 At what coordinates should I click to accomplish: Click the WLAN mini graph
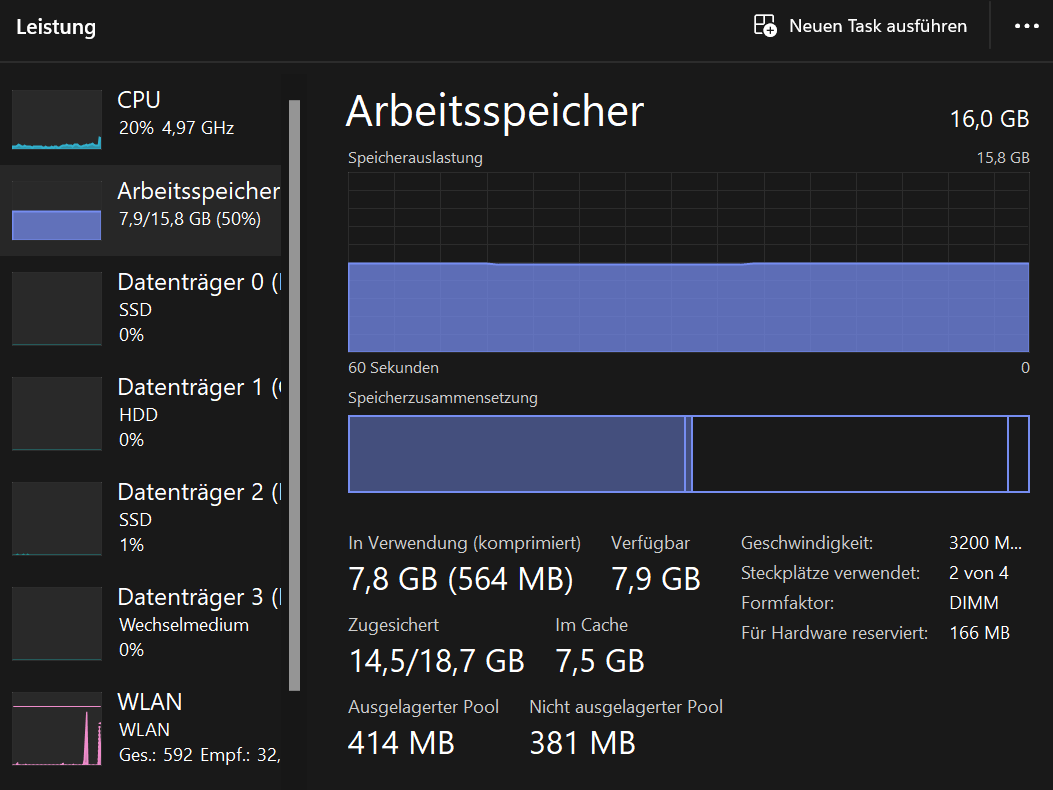click(56, 727)
